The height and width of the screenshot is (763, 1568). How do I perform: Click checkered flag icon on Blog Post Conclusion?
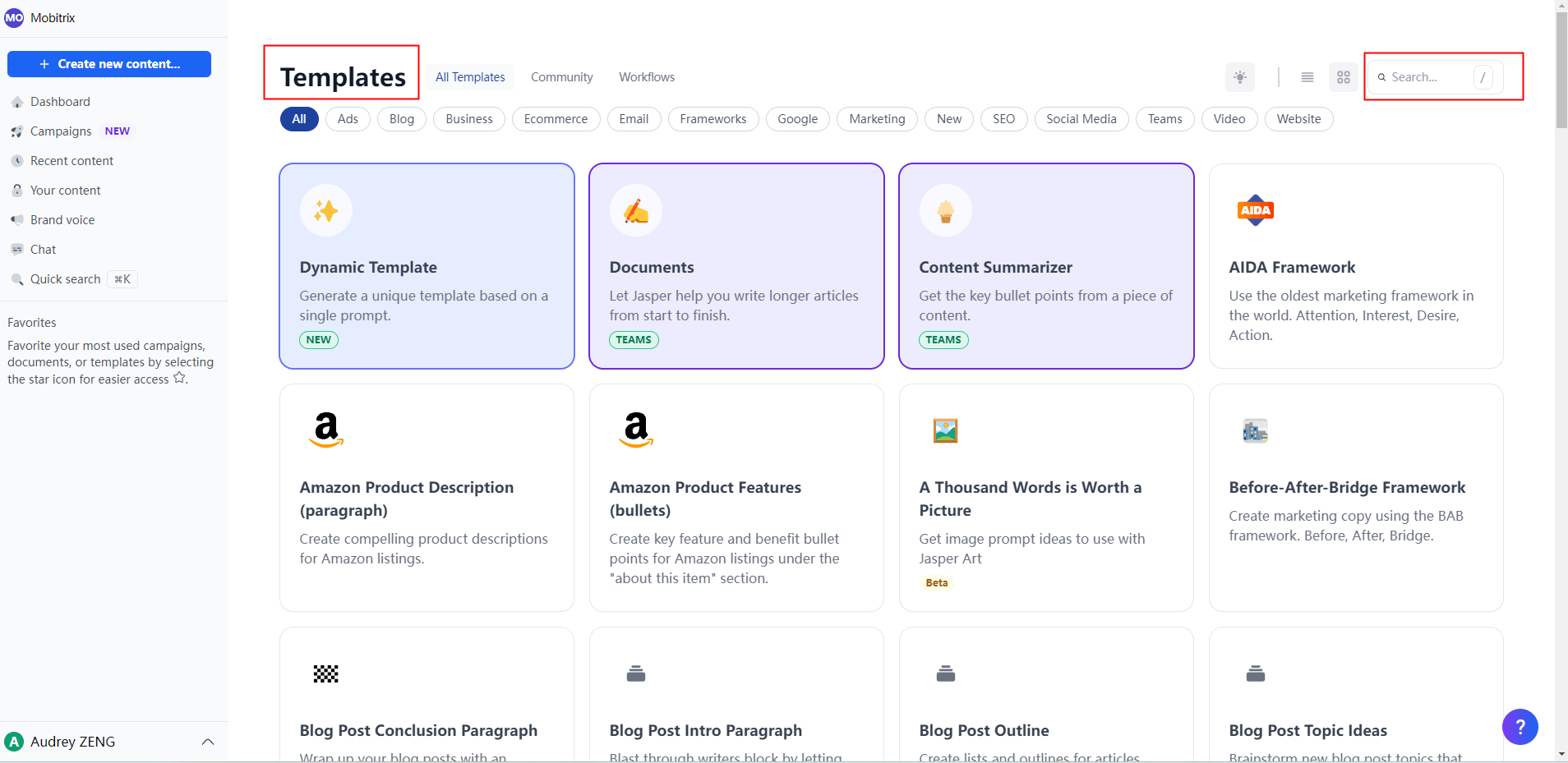326,674
